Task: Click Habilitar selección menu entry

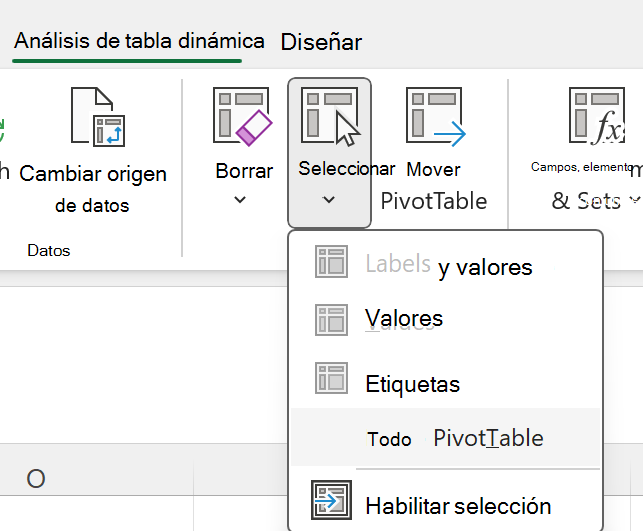Action: pyautogui.click(x=446, y=502)
